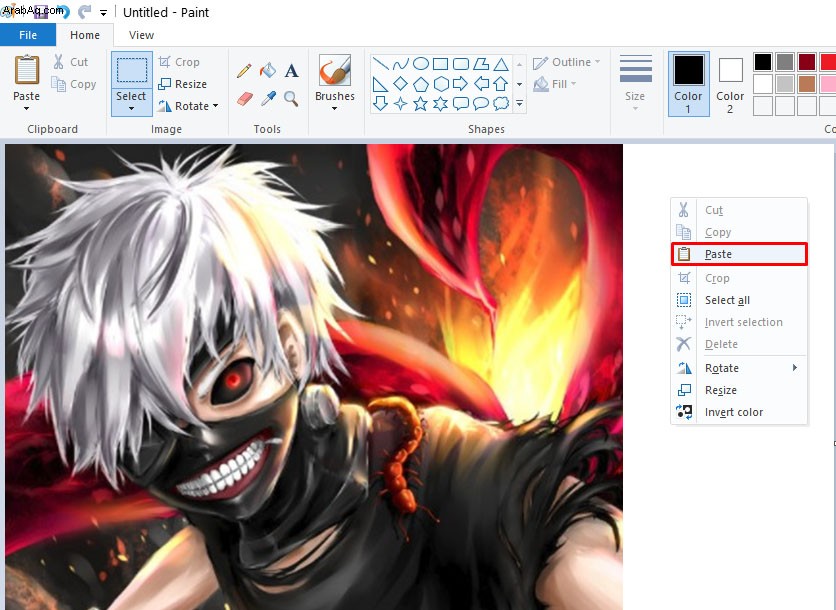This screenshot has height=610, width=836.
Task: Choose the Left arrow shape
Action: tap(481, 84)
